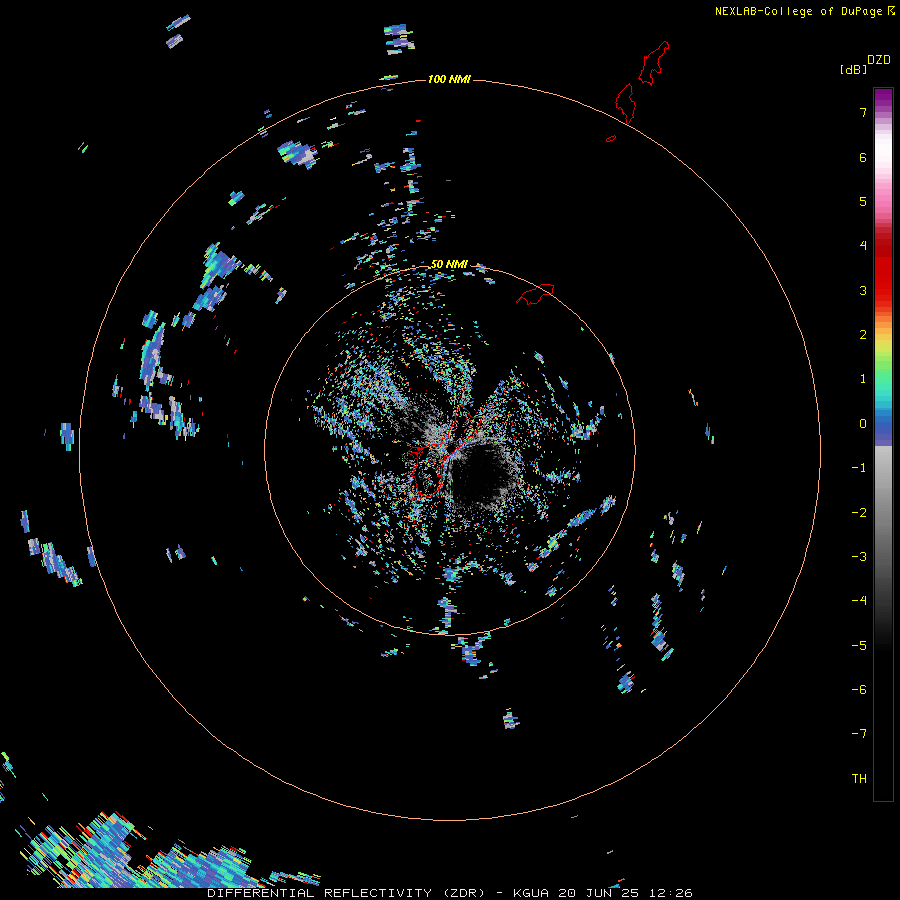The height and width of the screenshot is (900, 900).
Task: Click the 6 tick label on color scale
Action: (x=863, y=157)
